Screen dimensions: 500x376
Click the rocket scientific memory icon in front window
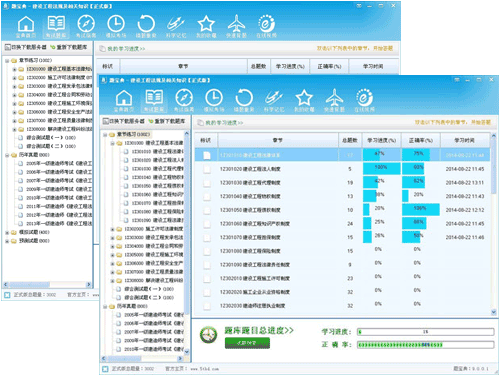pos(274,99)
